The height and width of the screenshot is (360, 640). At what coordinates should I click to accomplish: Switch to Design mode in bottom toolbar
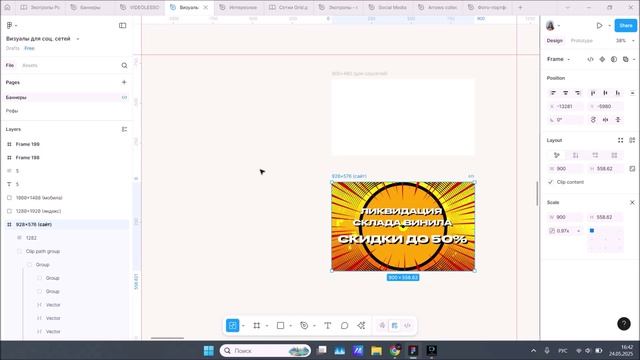click(394, 325)
